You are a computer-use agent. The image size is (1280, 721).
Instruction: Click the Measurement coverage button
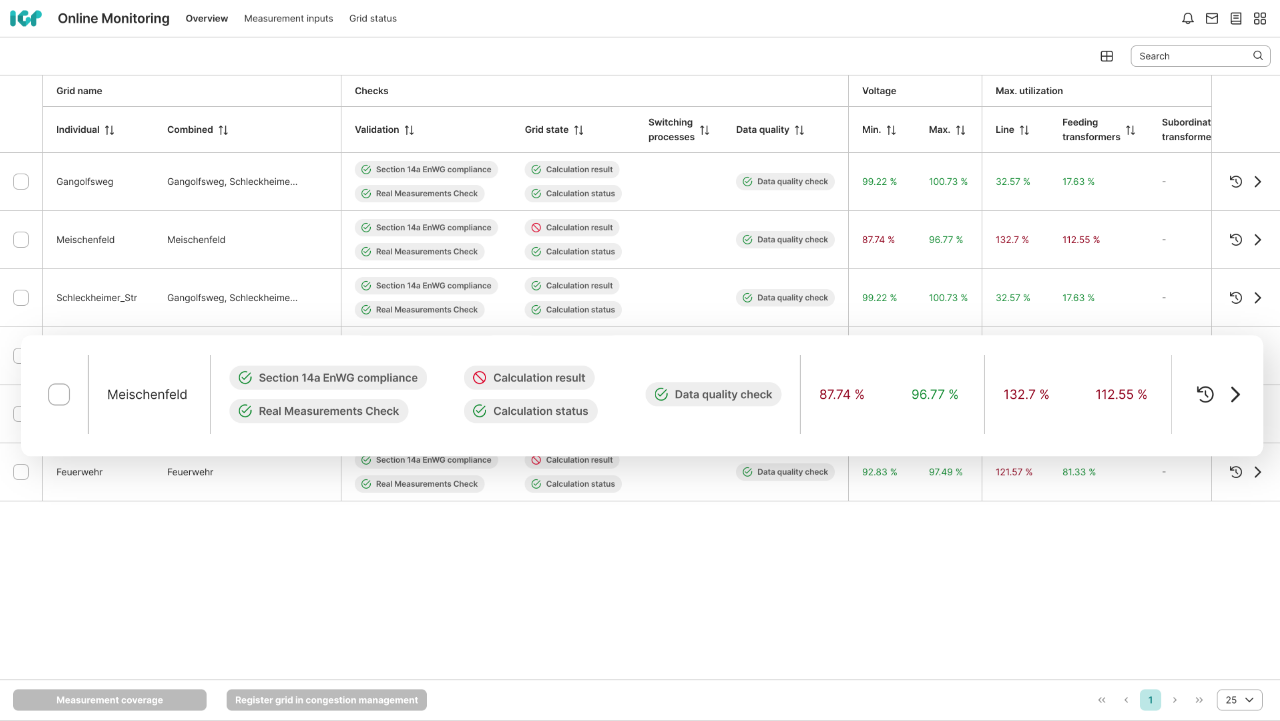pyautogui.click(x=110, y=700)
